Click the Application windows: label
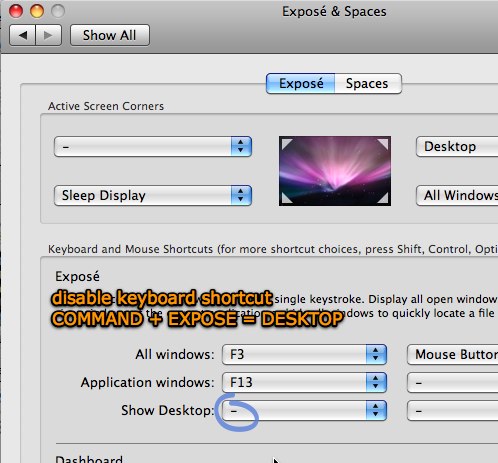 [x=147, y=382]
